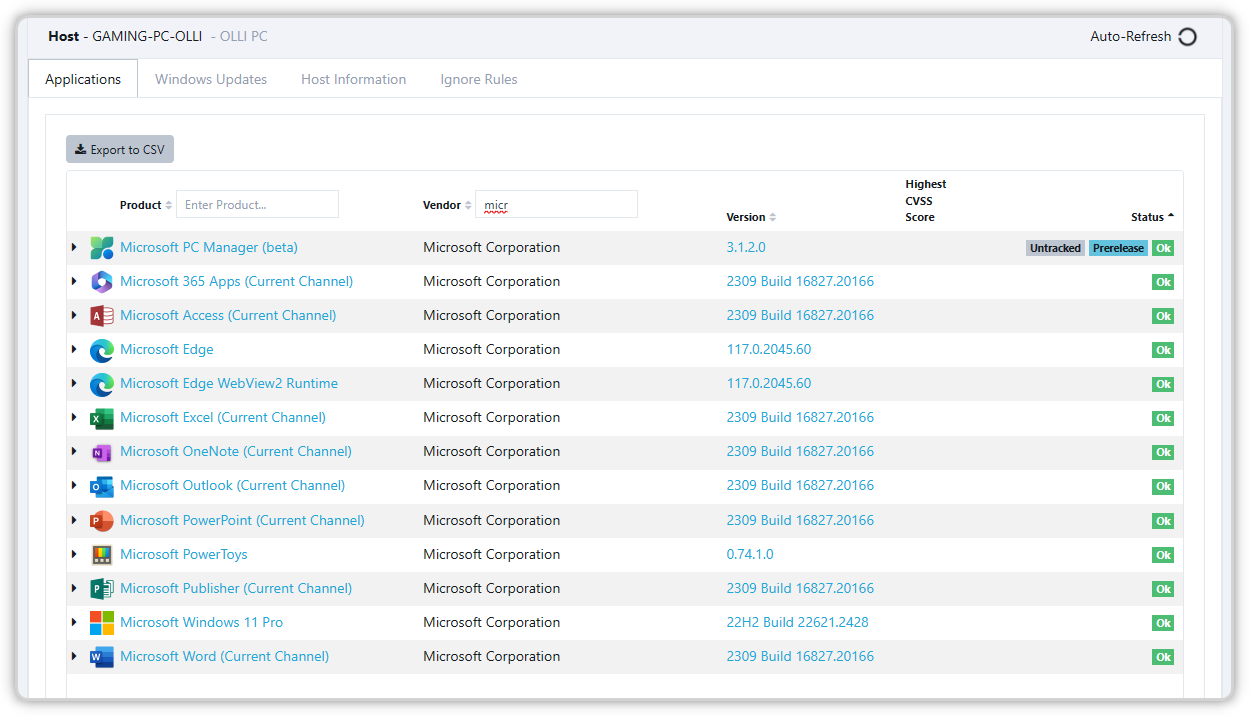Image resolution: width=1249 pixels, height=716 pixels.
Task: Click the Microsoft Edge browser icon
Action: (102, 350)
